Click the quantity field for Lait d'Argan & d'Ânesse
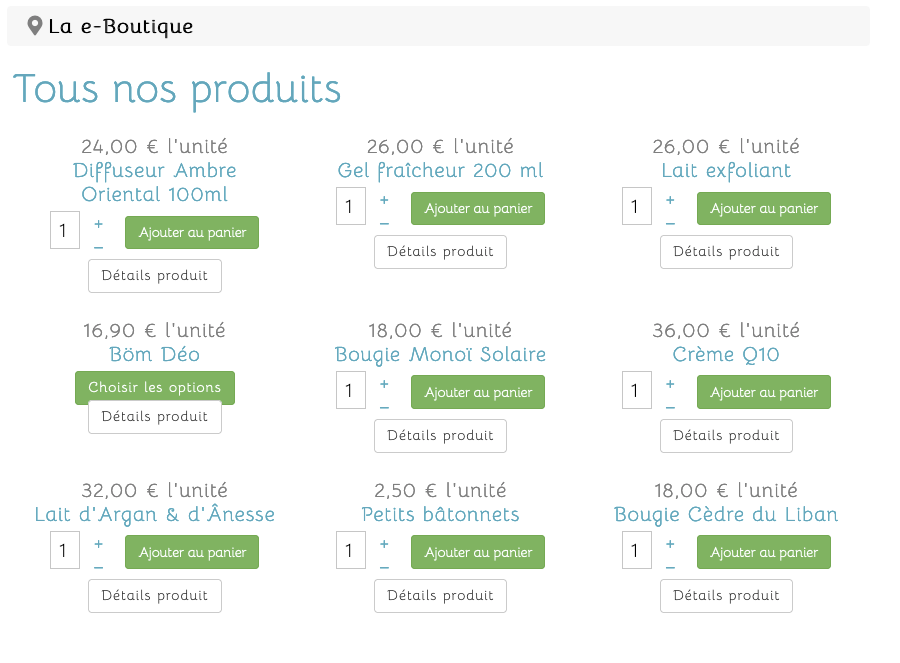The height and width of the screenshot is (663, 900). point(65,550)
